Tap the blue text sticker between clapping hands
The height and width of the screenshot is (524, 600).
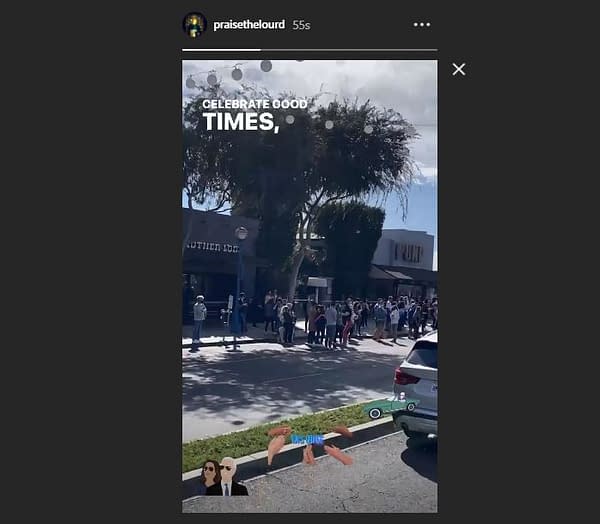307,440
